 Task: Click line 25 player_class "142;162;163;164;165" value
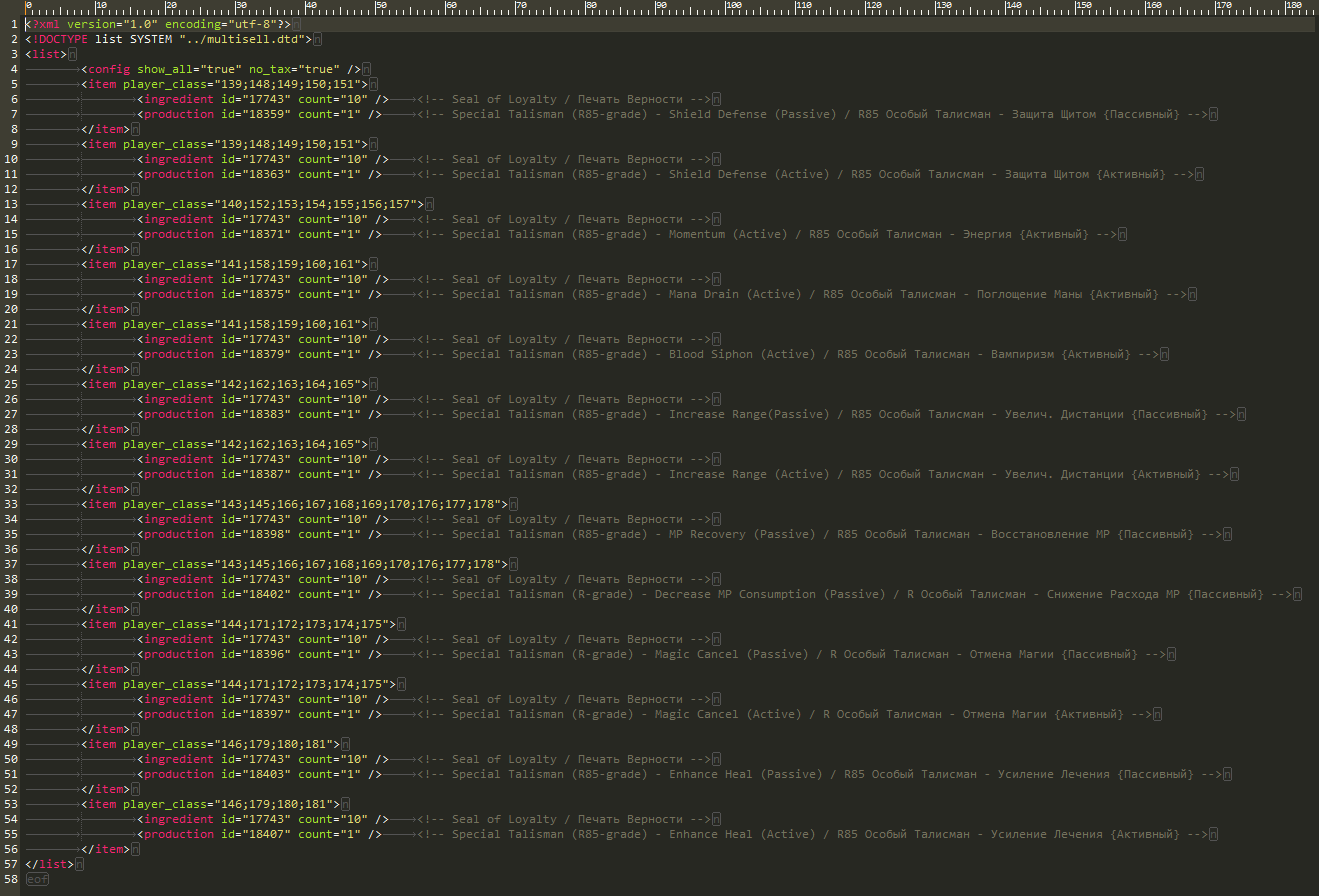coord(287,384)
